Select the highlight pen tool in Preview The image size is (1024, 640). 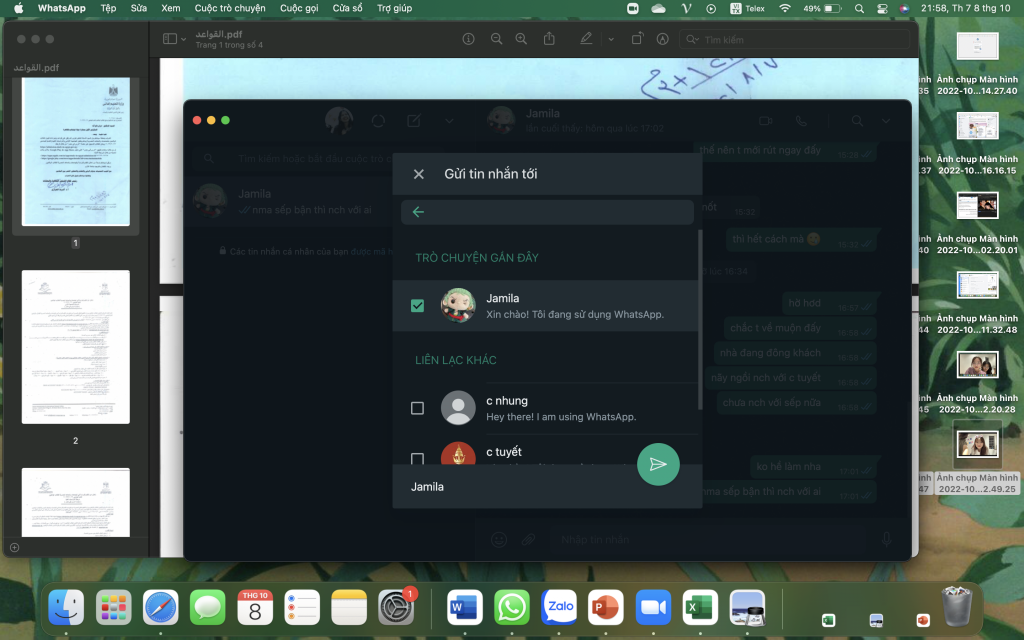point(586,39)
